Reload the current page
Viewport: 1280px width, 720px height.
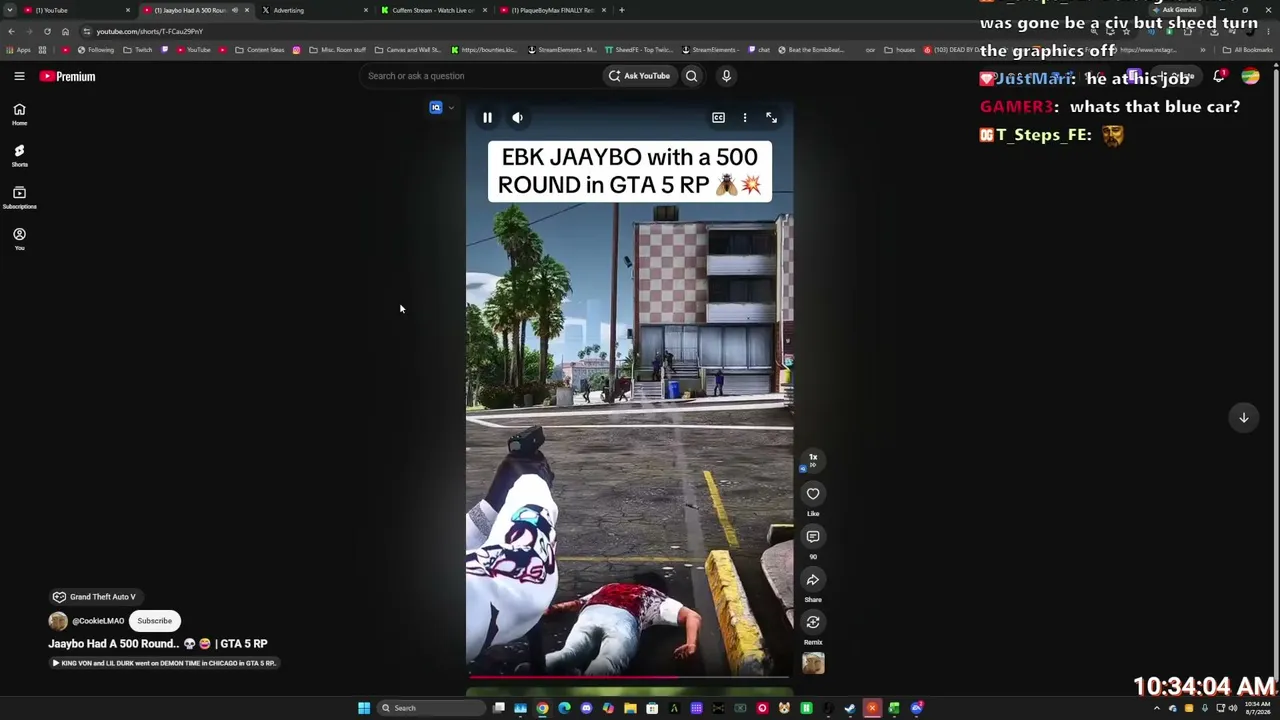(47, 31)
